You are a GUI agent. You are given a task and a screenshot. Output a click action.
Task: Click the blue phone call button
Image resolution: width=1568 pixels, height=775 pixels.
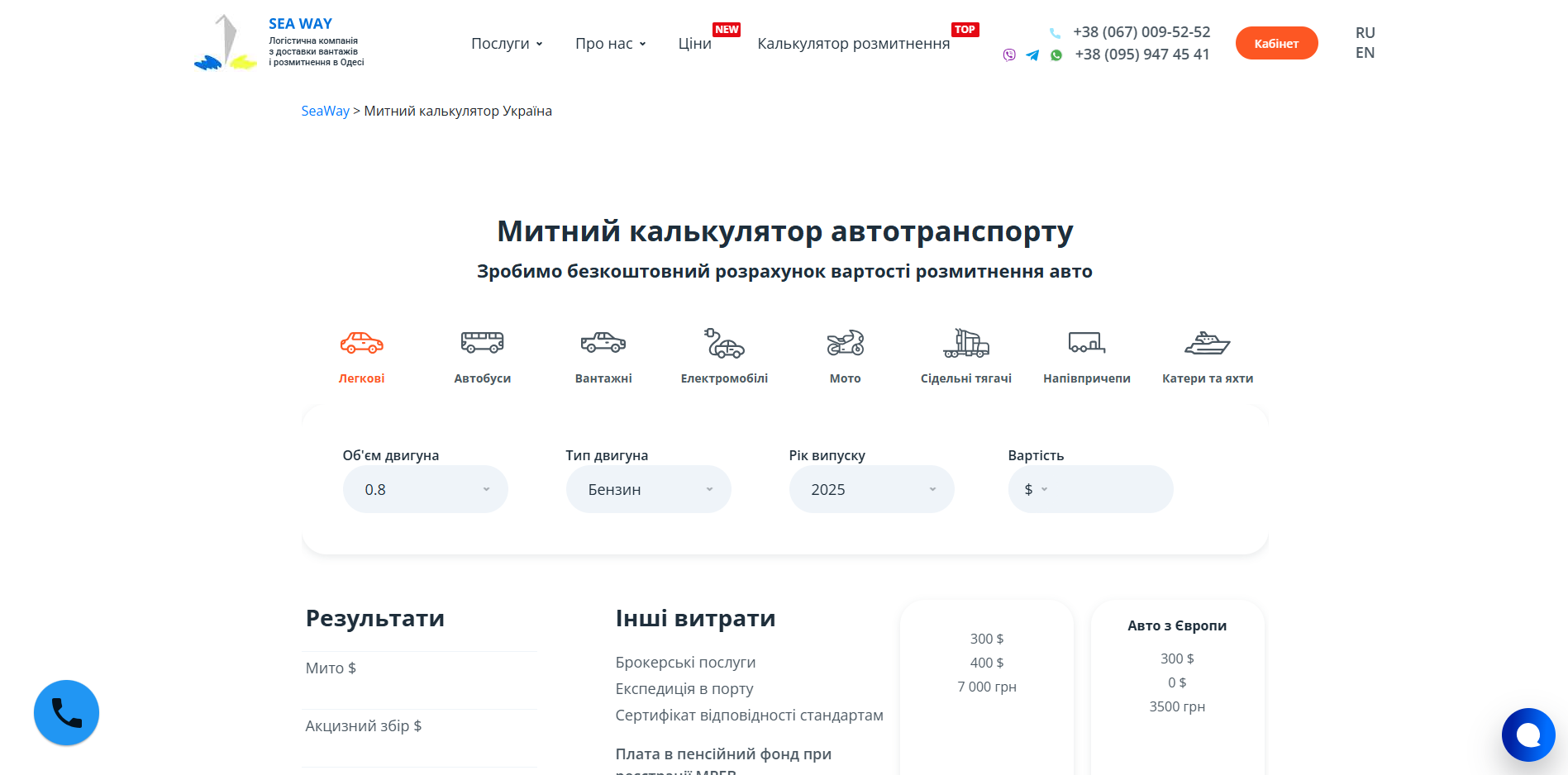point(66,712)
